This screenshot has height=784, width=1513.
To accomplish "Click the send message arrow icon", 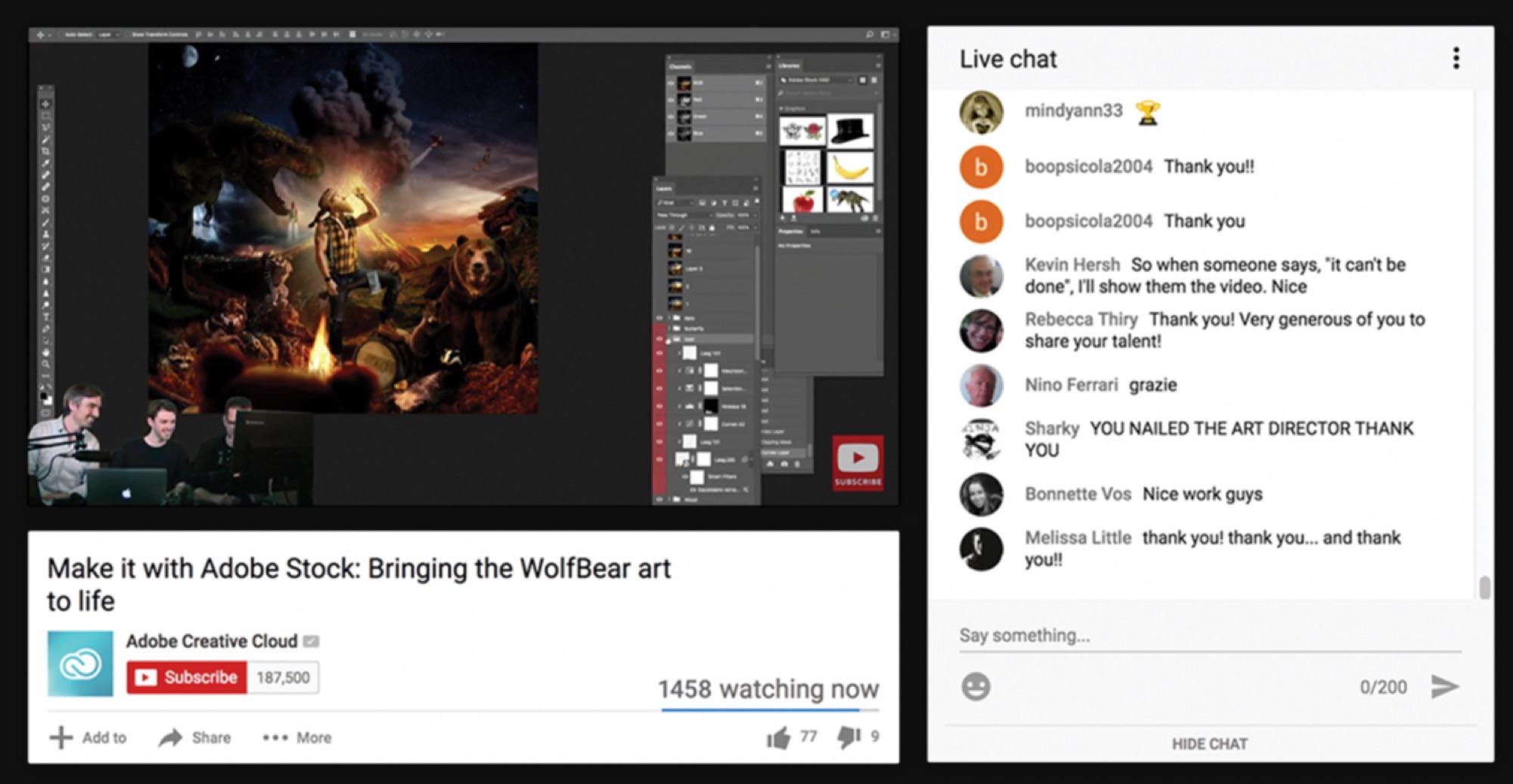I will [x=1444, y=686].
